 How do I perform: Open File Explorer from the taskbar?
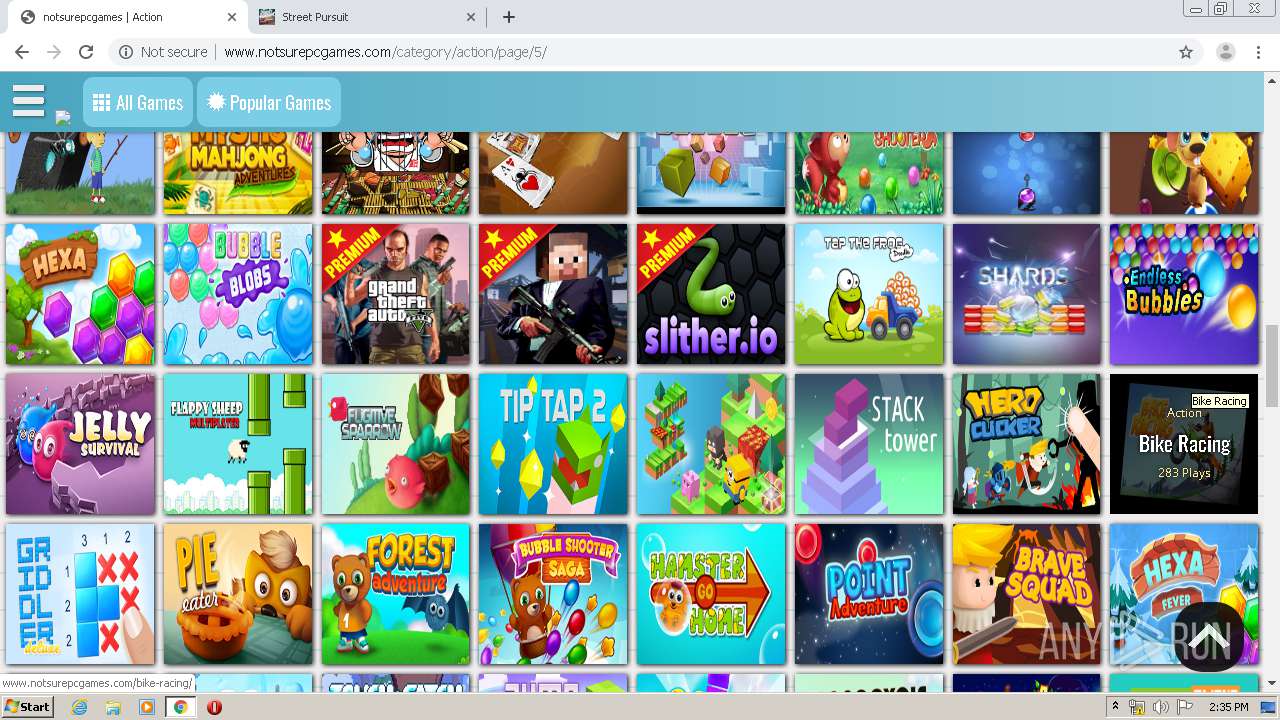(113, 707)
